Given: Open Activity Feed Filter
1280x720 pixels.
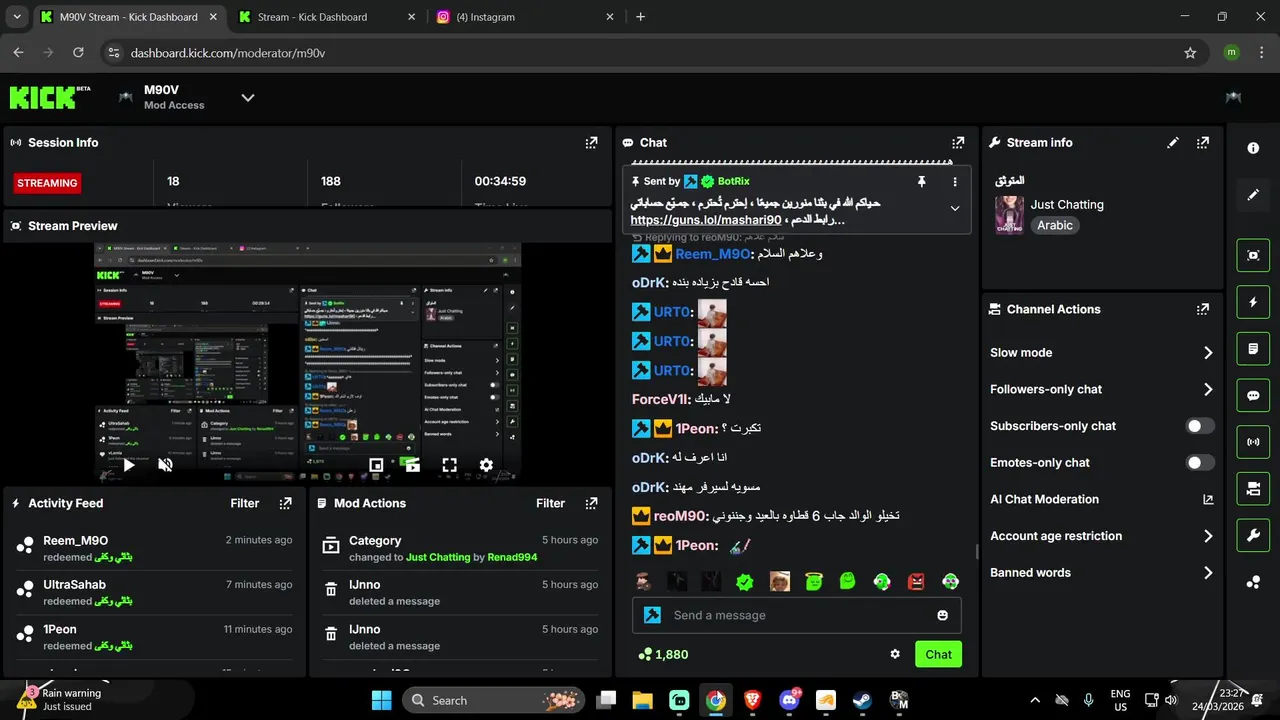Looking at the screenshot, I should [245, 504].
